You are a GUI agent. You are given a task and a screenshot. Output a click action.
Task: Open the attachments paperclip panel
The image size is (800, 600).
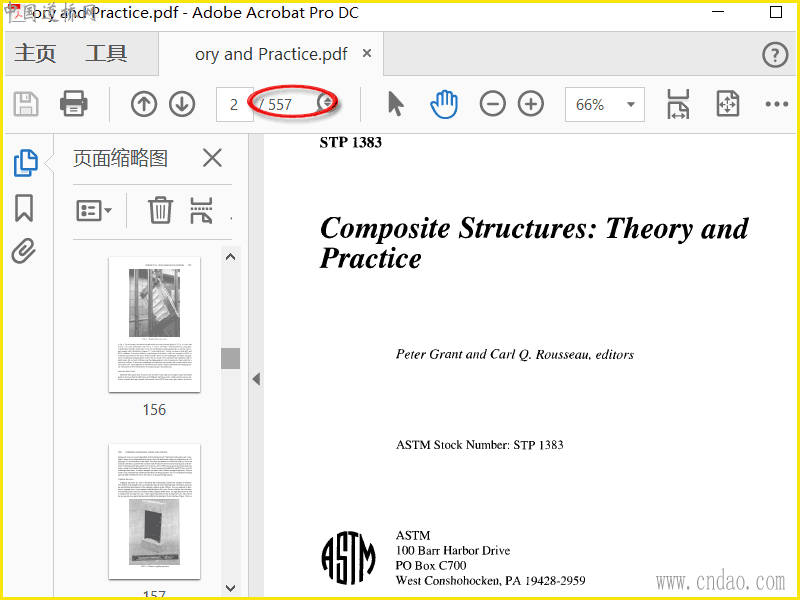tap(24, 251)
